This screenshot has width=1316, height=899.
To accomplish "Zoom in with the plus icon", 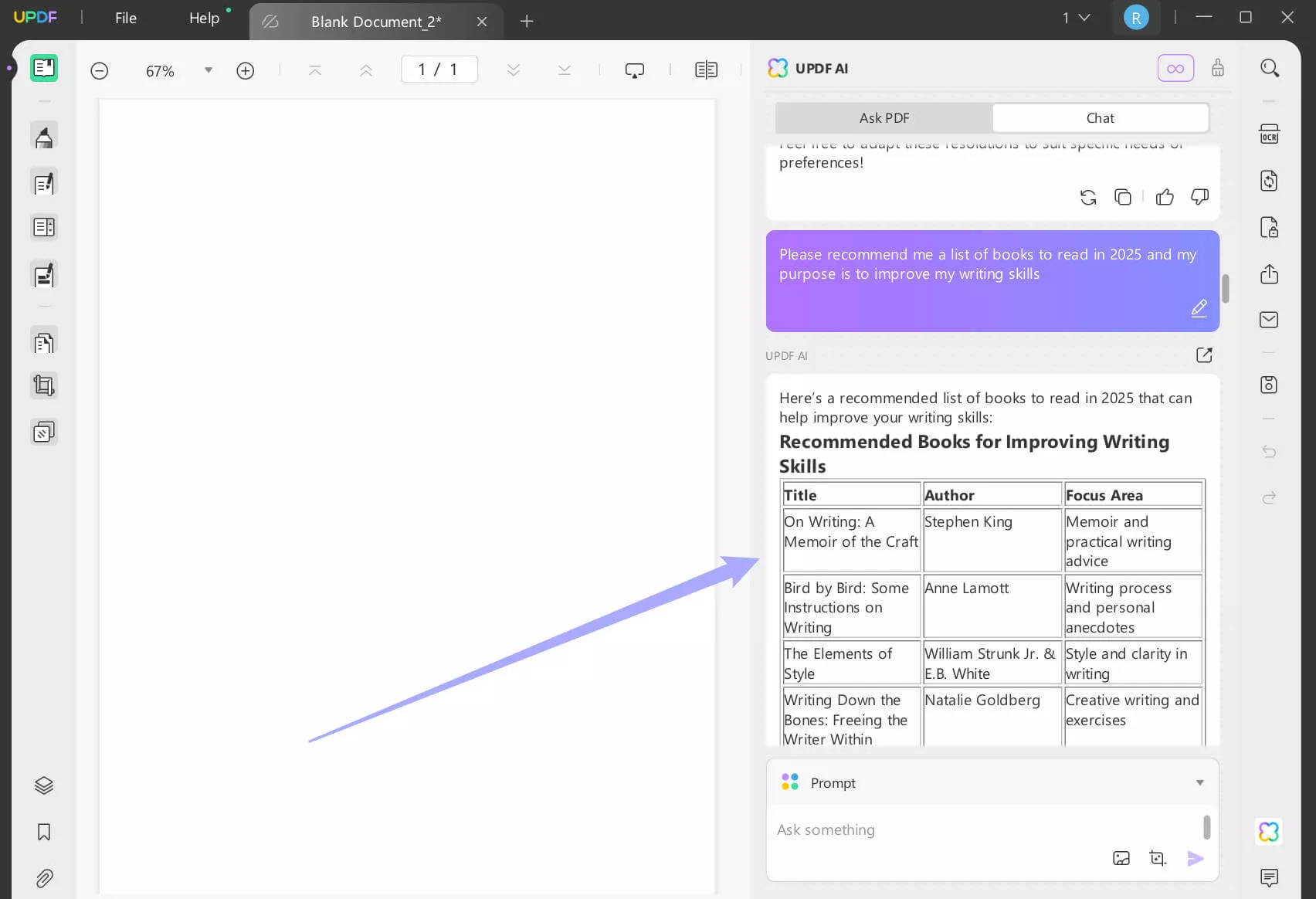I will click(246, 71).
